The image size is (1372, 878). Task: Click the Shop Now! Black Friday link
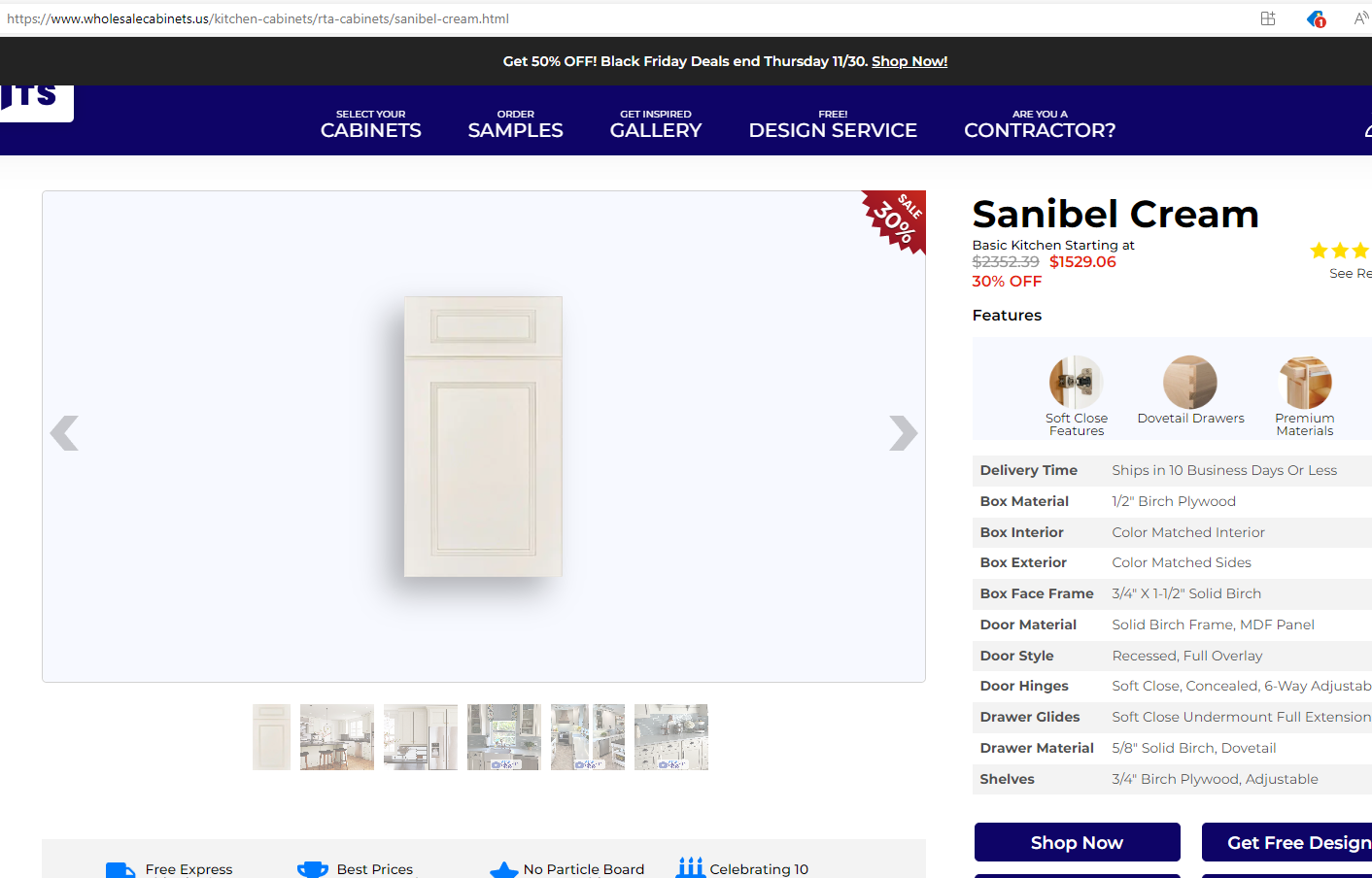click(x=909, y=61)
